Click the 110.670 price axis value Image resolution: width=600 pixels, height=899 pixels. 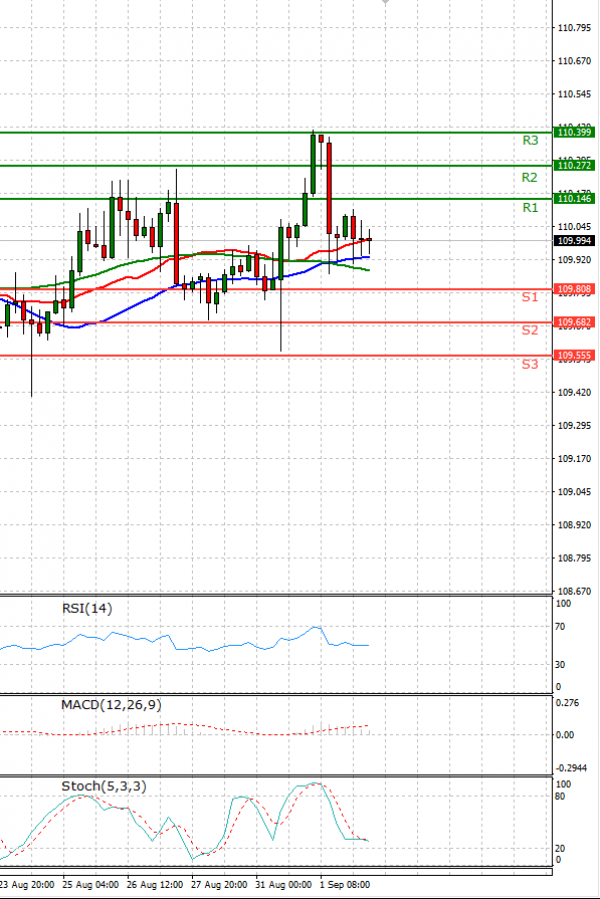(x=574, y=61)
